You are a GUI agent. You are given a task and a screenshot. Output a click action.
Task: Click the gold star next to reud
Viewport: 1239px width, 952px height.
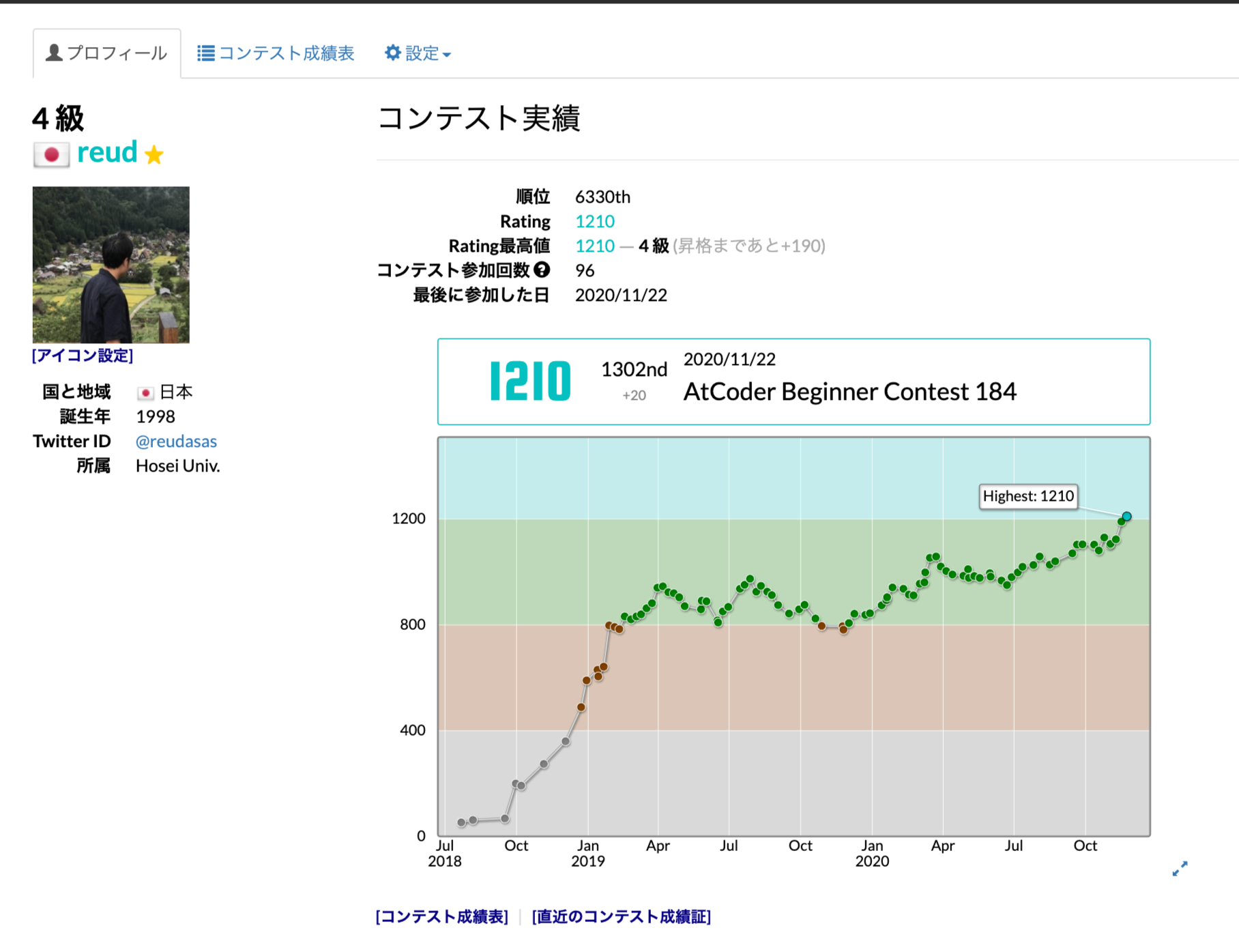click(154, 154)
